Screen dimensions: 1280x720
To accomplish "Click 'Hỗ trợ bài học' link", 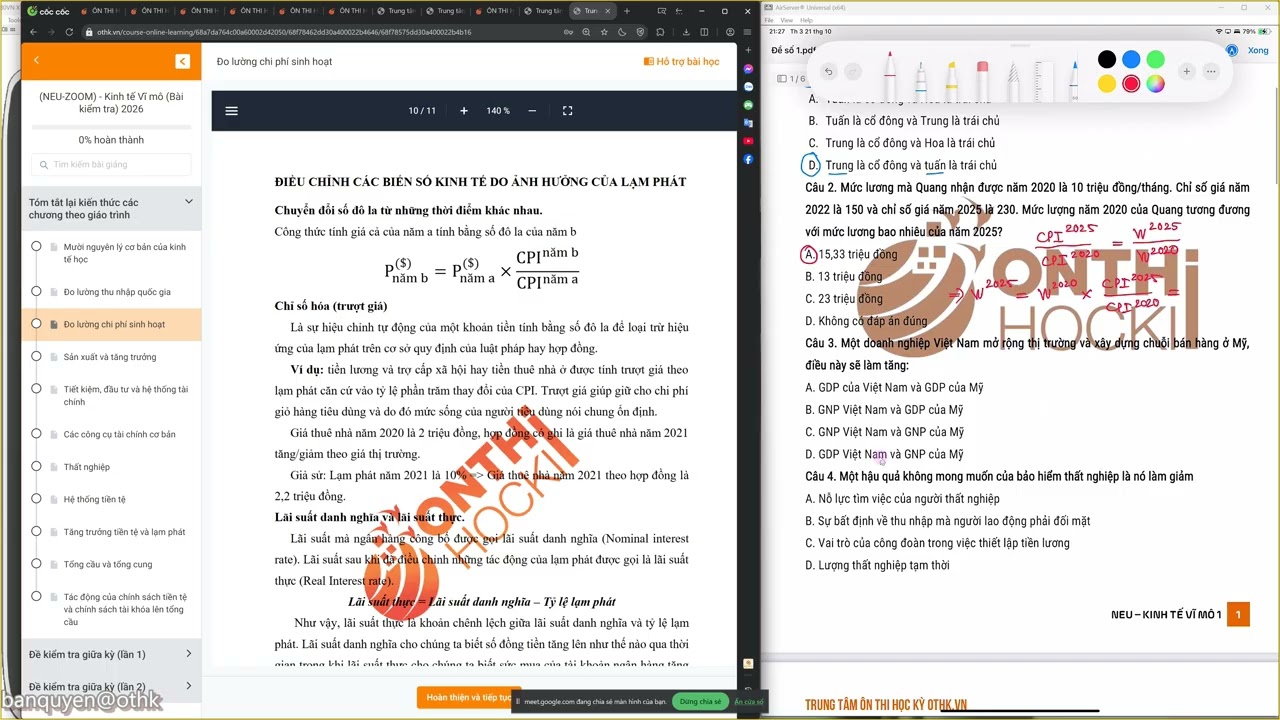I will click(682, 61).
